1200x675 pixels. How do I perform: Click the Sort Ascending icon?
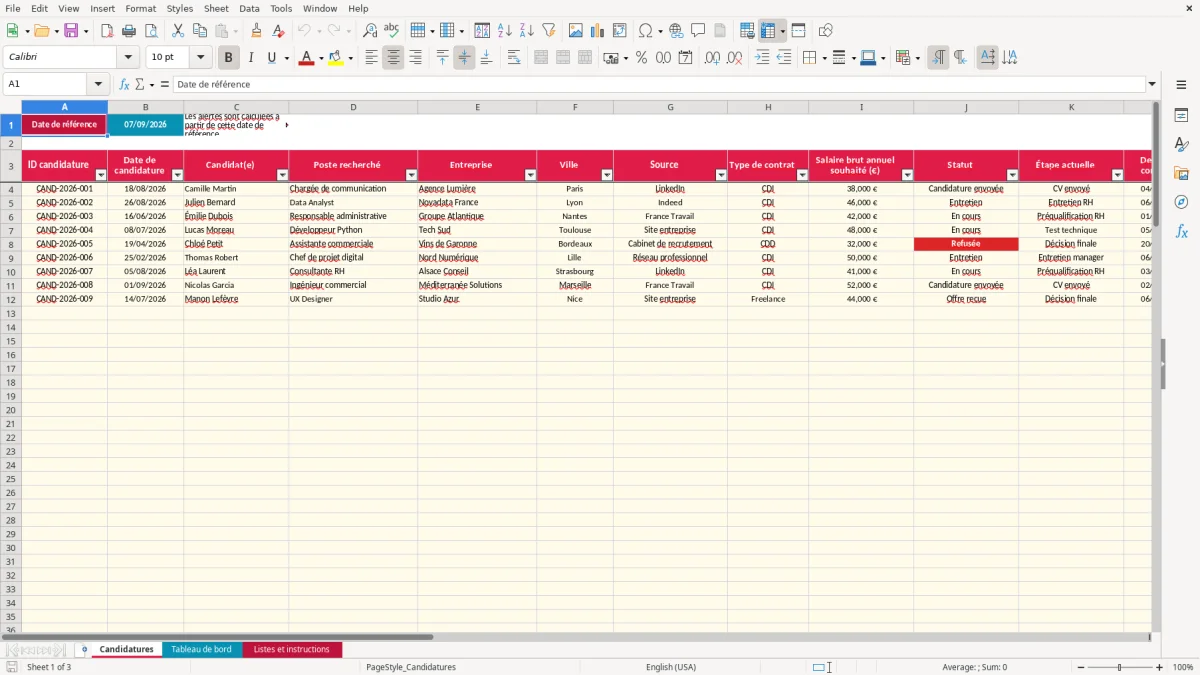tap(505, 31)
